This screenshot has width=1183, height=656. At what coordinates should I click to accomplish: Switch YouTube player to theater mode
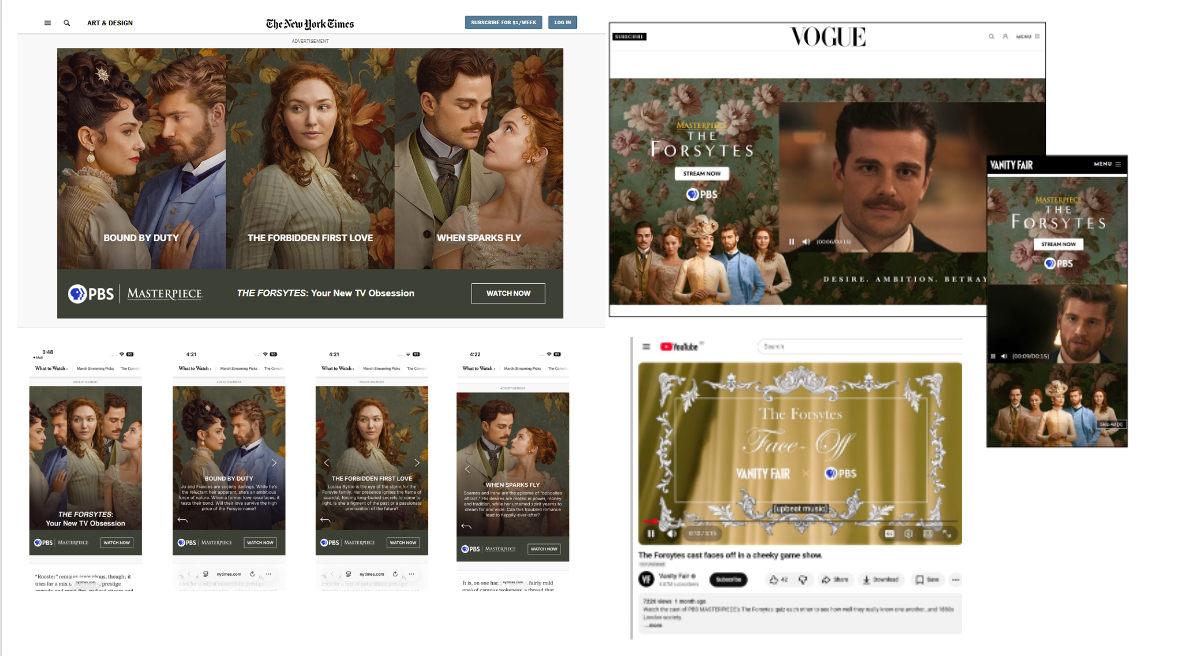pyautogui.click(x=928, y=534)
